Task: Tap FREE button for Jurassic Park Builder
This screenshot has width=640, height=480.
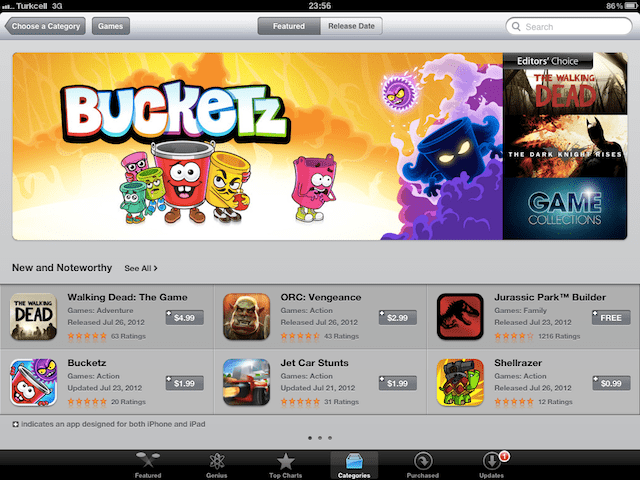Action: tap(611, 318)
